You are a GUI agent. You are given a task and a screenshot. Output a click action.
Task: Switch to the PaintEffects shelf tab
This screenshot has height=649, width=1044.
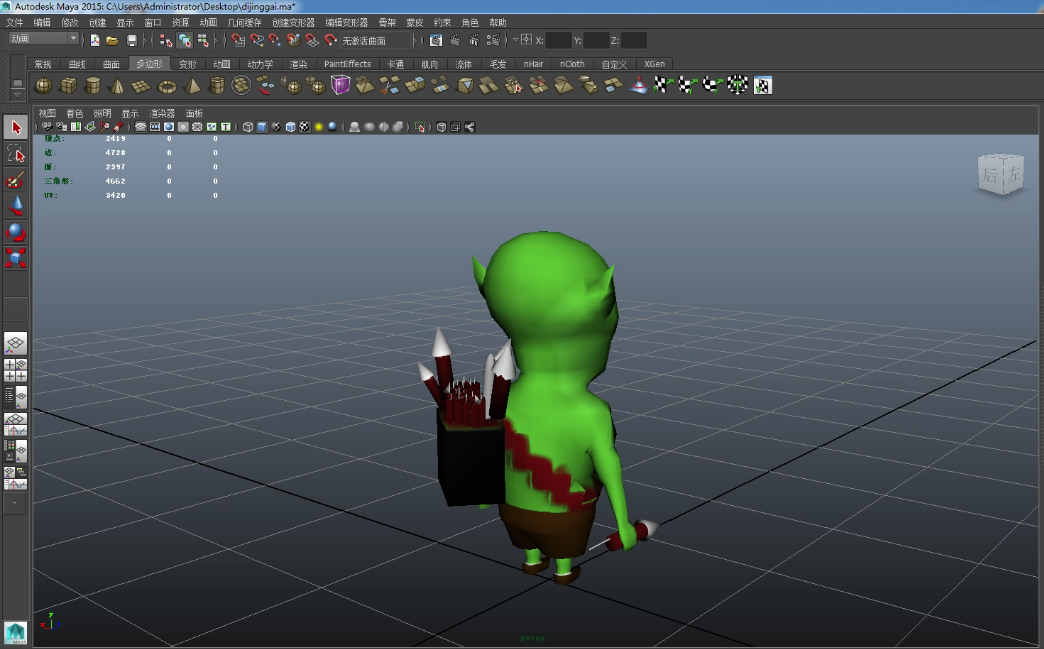click(347, 64)
